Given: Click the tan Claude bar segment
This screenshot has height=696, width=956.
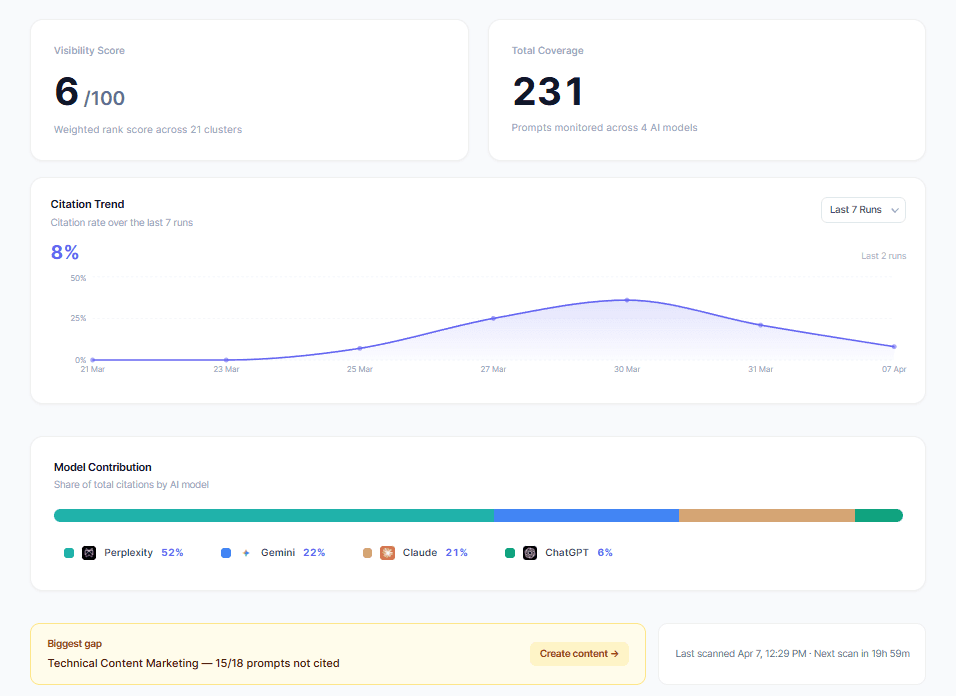Looking at the screenshot, I should 766,516.
